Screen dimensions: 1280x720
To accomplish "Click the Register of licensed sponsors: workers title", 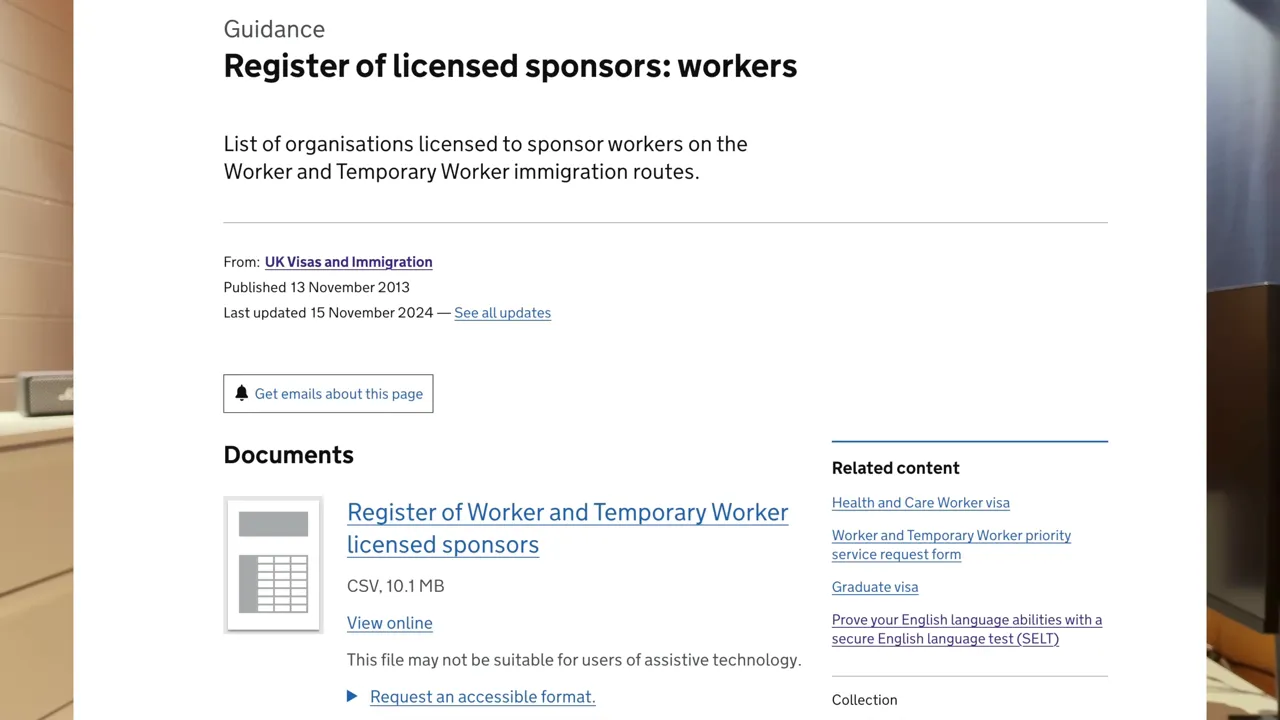I will coord(510,65).
